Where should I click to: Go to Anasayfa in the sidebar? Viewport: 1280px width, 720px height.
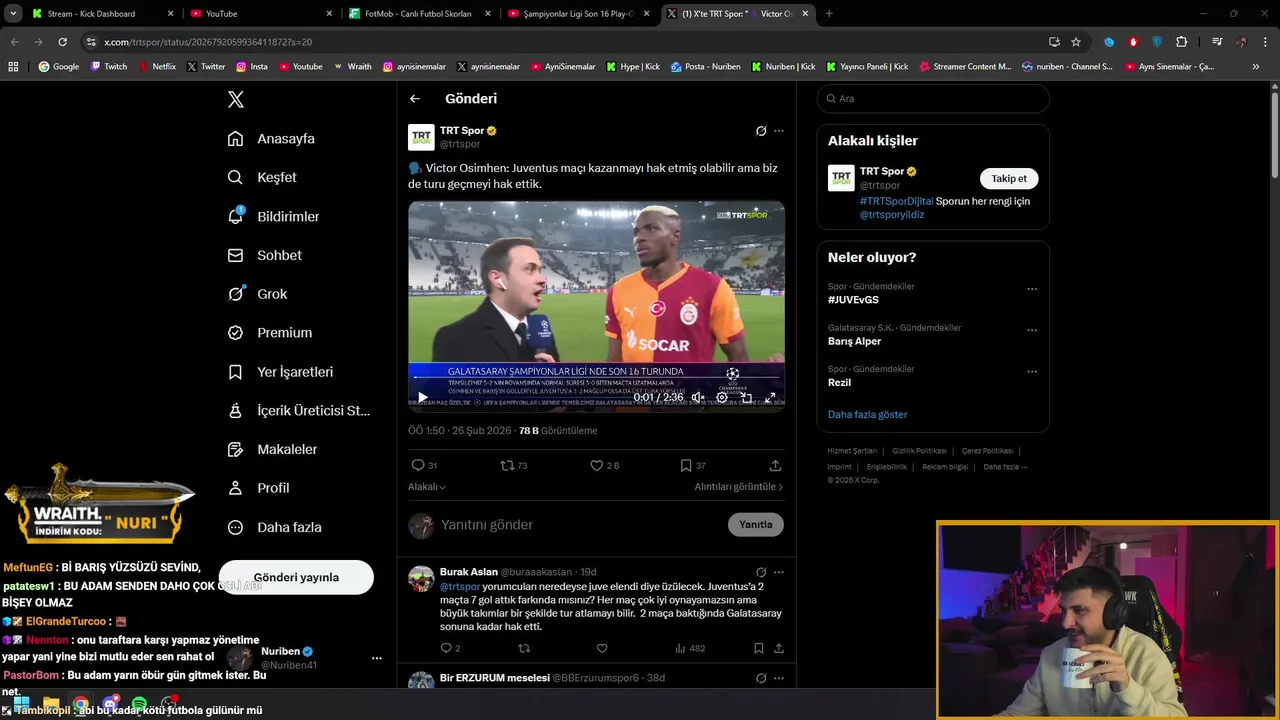(x=271, y=139)
